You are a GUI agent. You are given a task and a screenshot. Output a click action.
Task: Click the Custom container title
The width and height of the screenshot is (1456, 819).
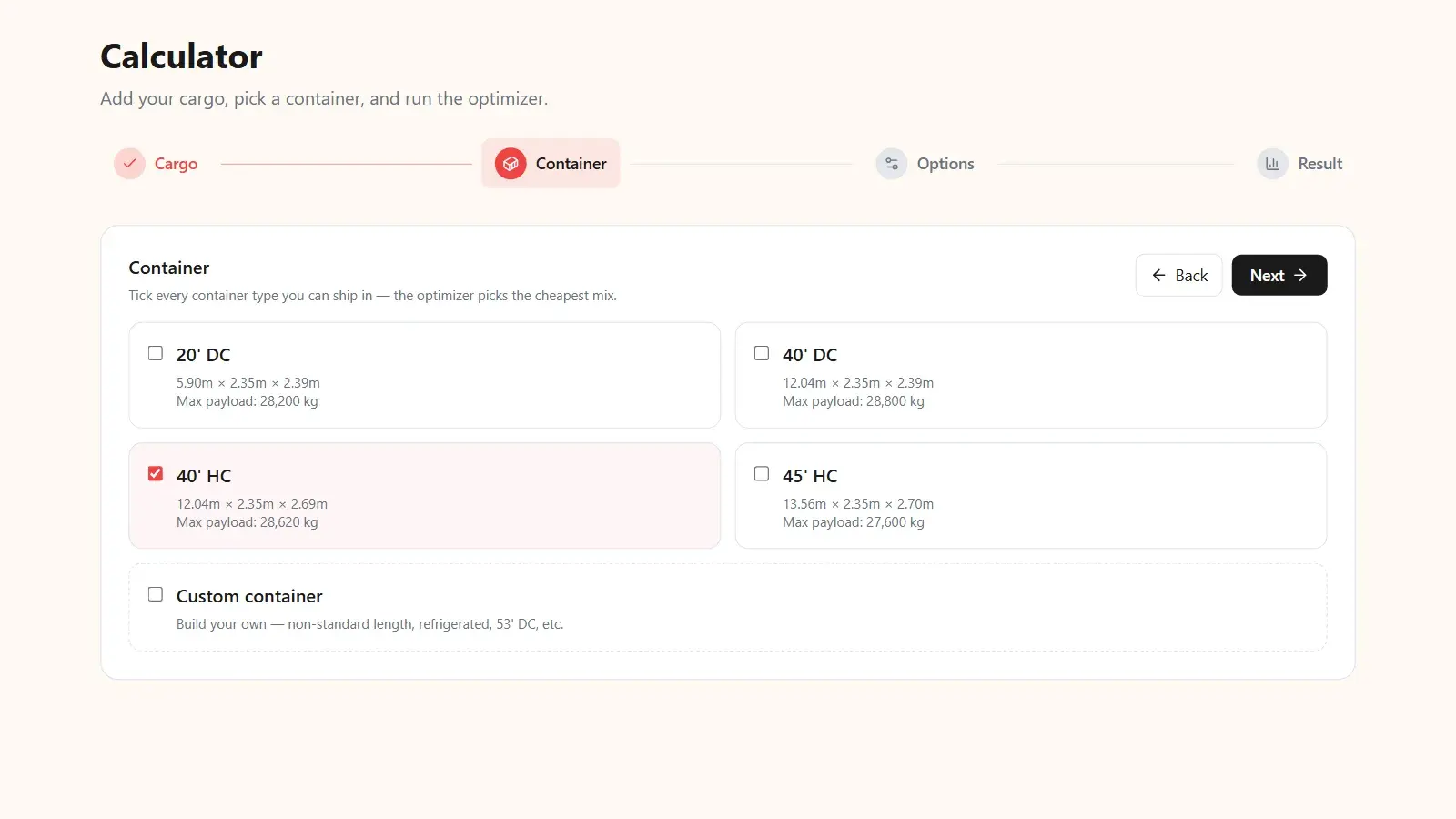click(x=249, y=596)
